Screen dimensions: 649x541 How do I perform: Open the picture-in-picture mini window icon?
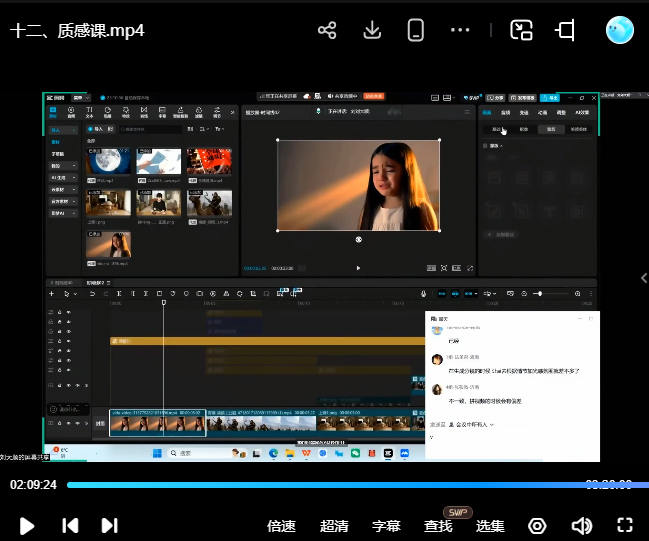coord(521,30)
